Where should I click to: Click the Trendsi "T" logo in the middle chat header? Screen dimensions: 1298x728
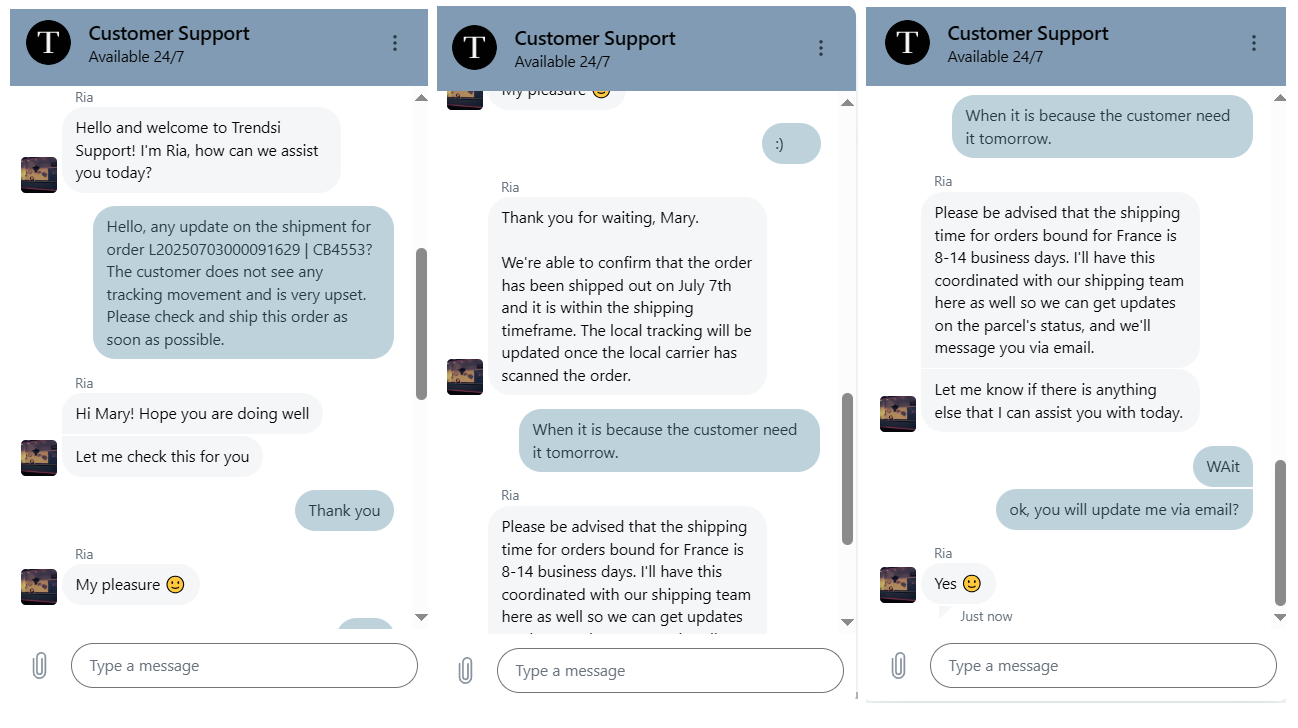474,48
